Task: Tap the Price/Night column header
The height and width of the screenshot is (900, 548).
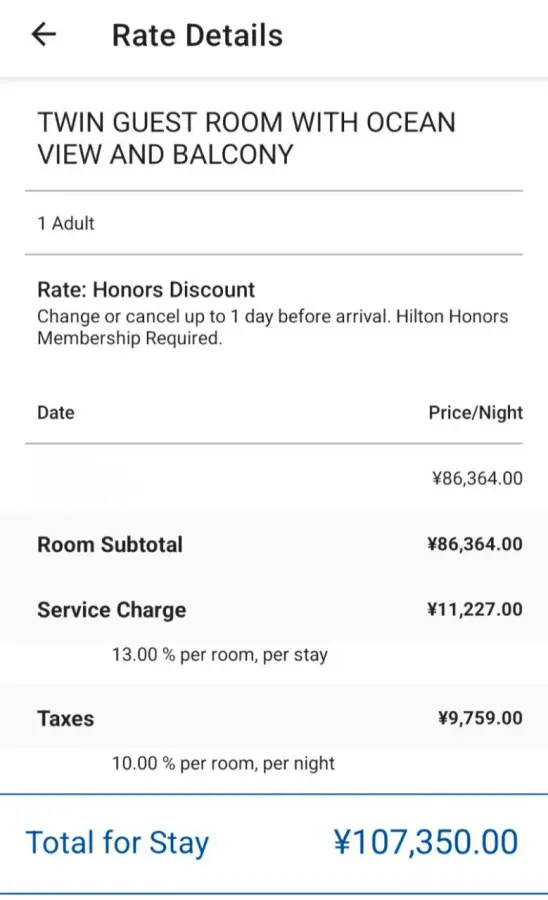Action: [476, 413]
